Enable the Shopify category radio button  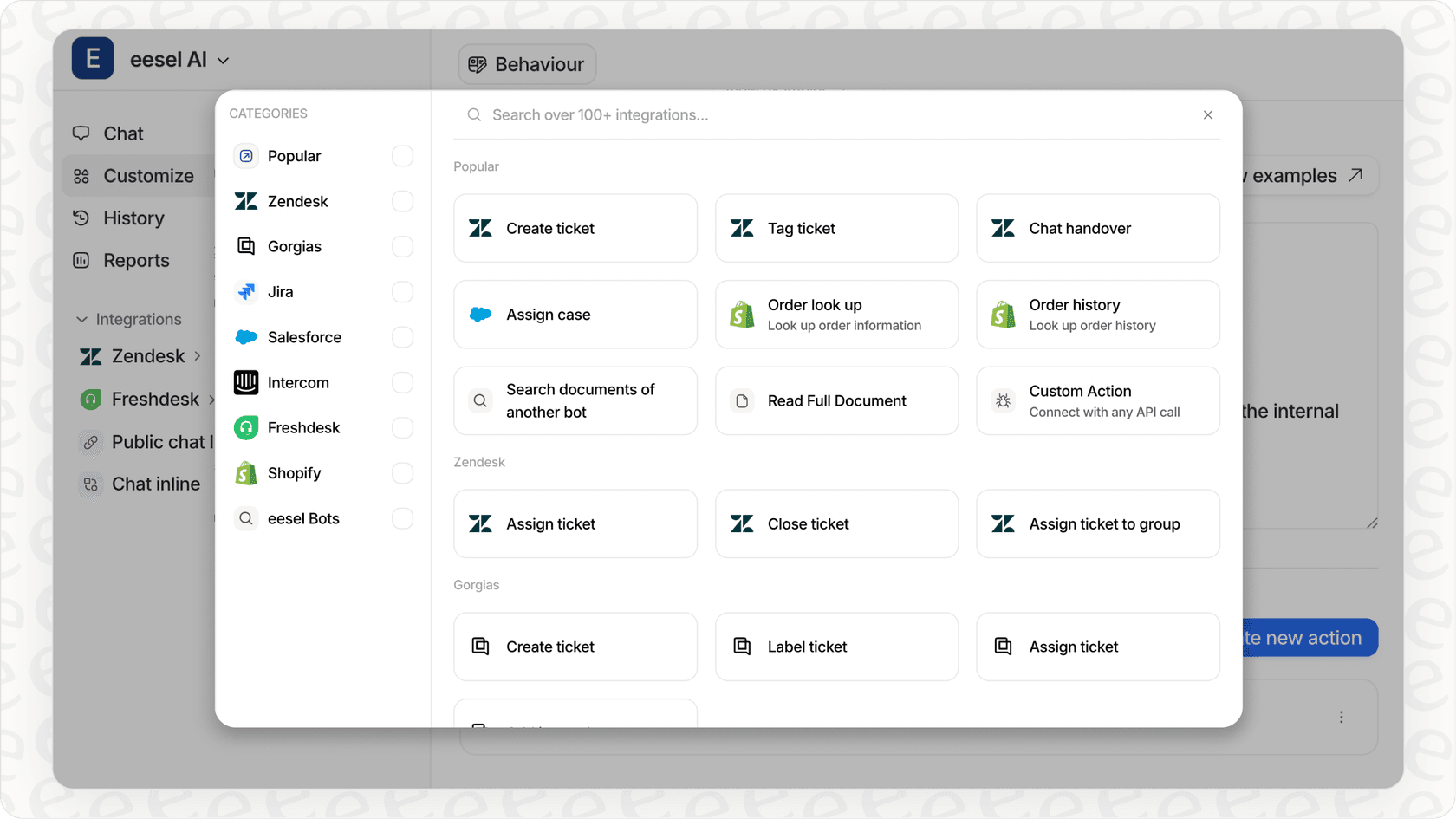[x=402, y=473]
